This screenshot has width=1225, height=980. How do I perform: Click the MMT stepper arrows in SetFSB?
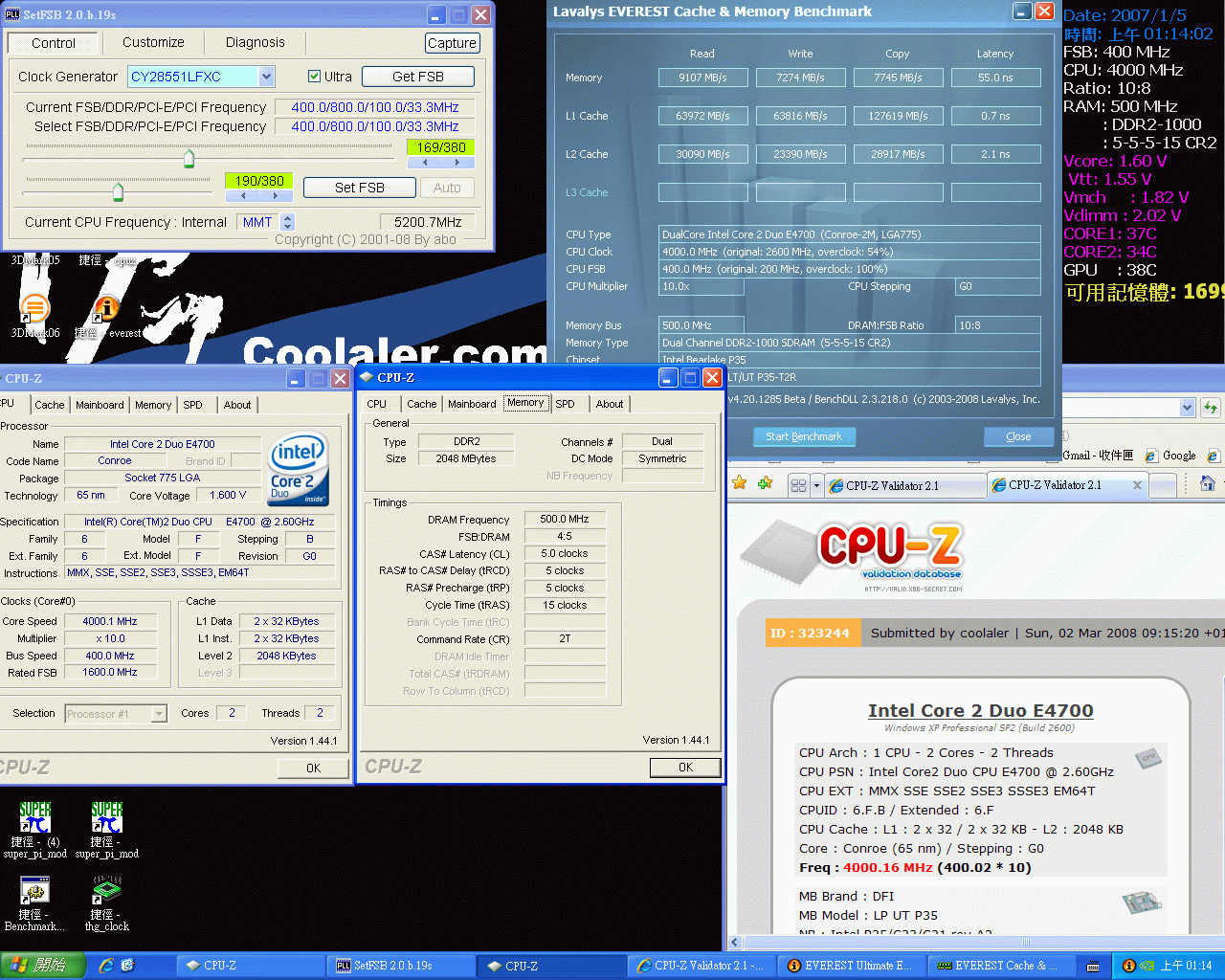pos(288,222)
